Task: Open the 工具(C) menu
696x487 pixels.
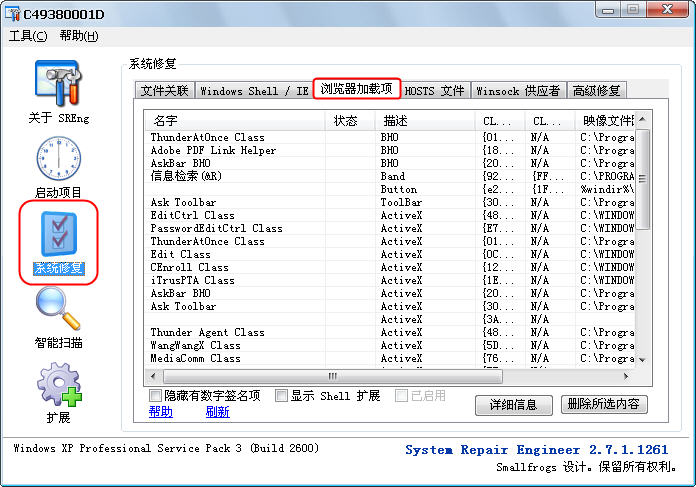Action: 28,36
